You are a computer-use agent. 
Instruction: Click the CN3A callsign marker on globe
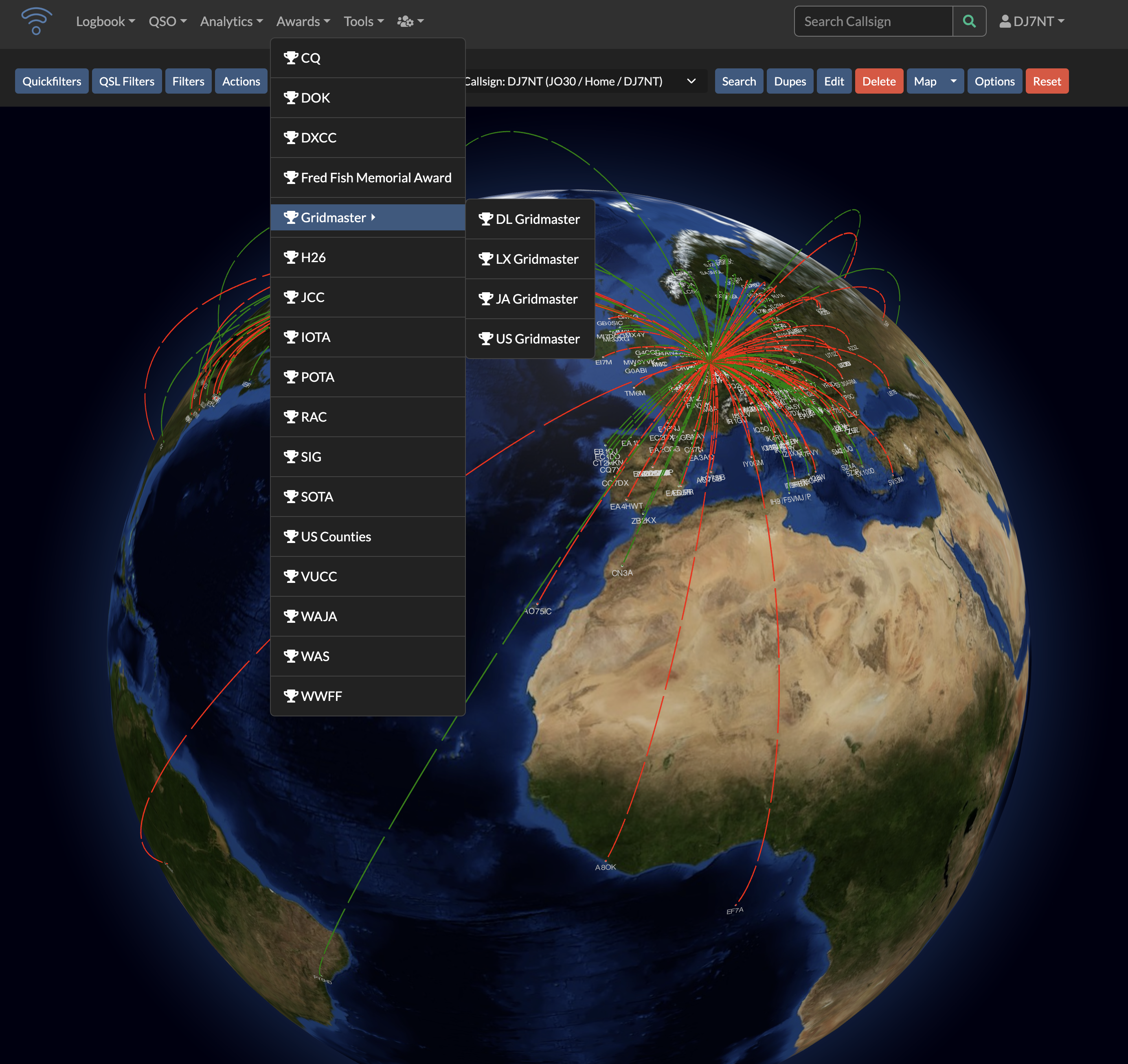622,573
